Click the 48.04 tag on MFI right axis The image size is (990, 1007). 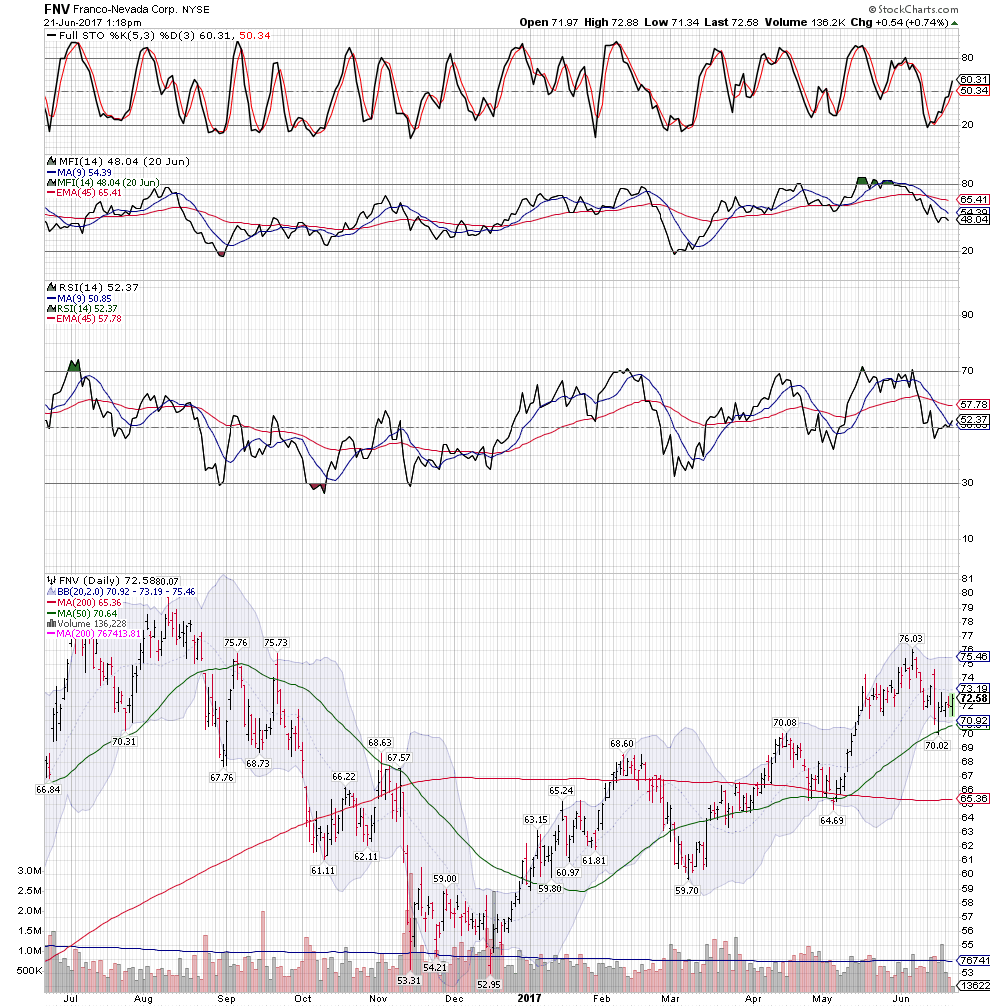point(974,220)
